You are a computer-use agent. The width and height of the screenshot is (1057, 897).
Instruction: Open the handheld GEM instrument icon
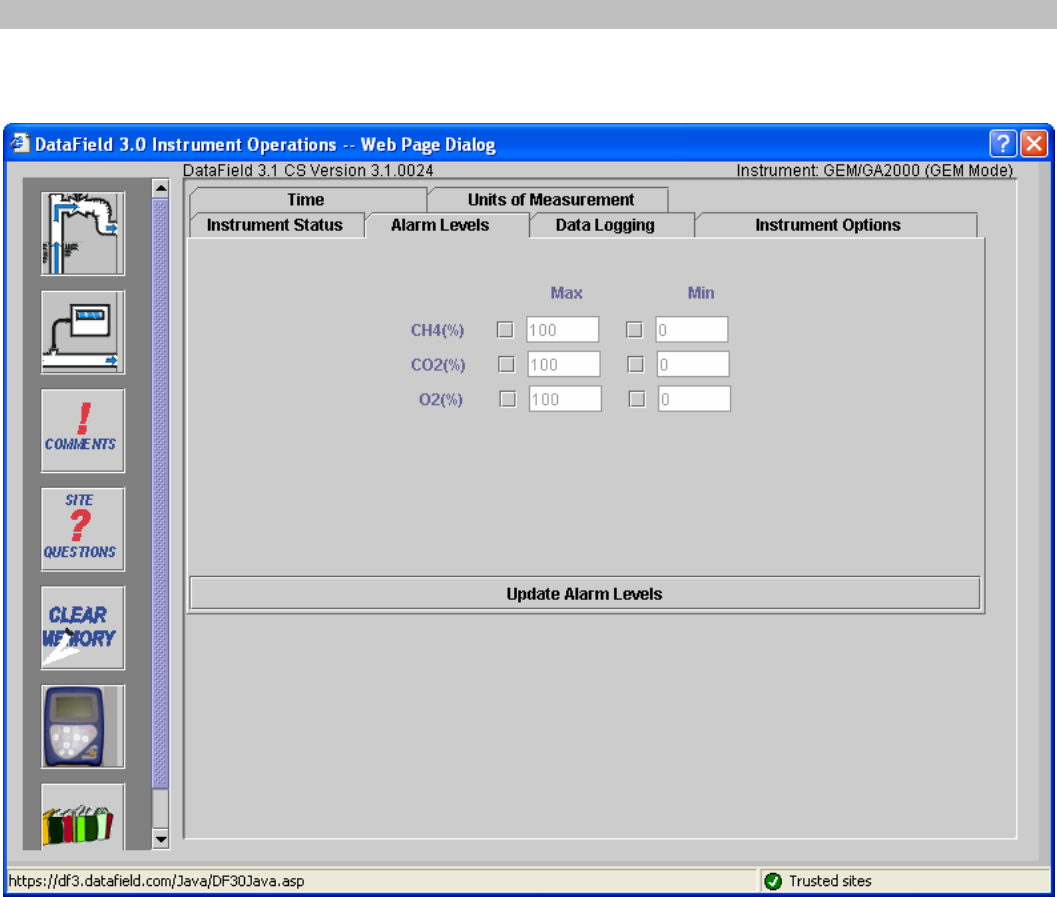(x=83, y=726)
